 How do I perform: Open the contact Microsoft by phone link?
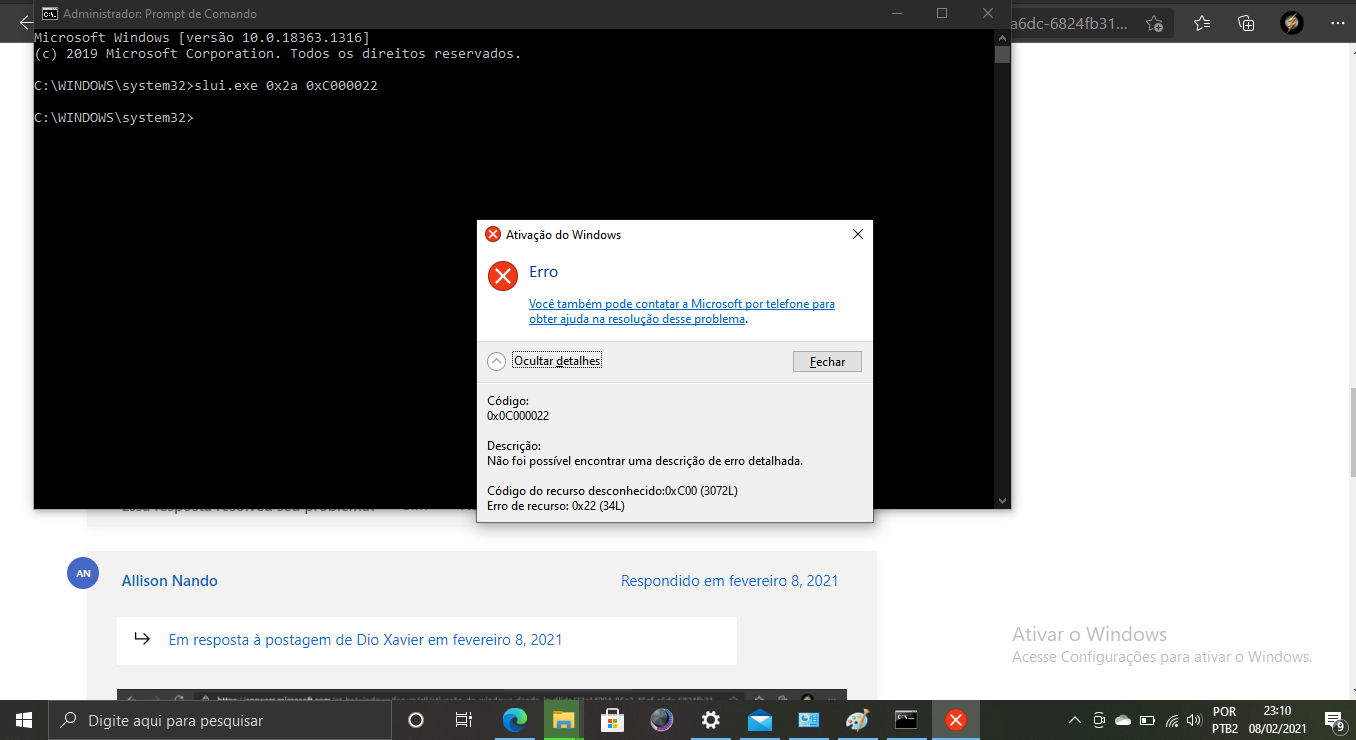tap(682, 311)
